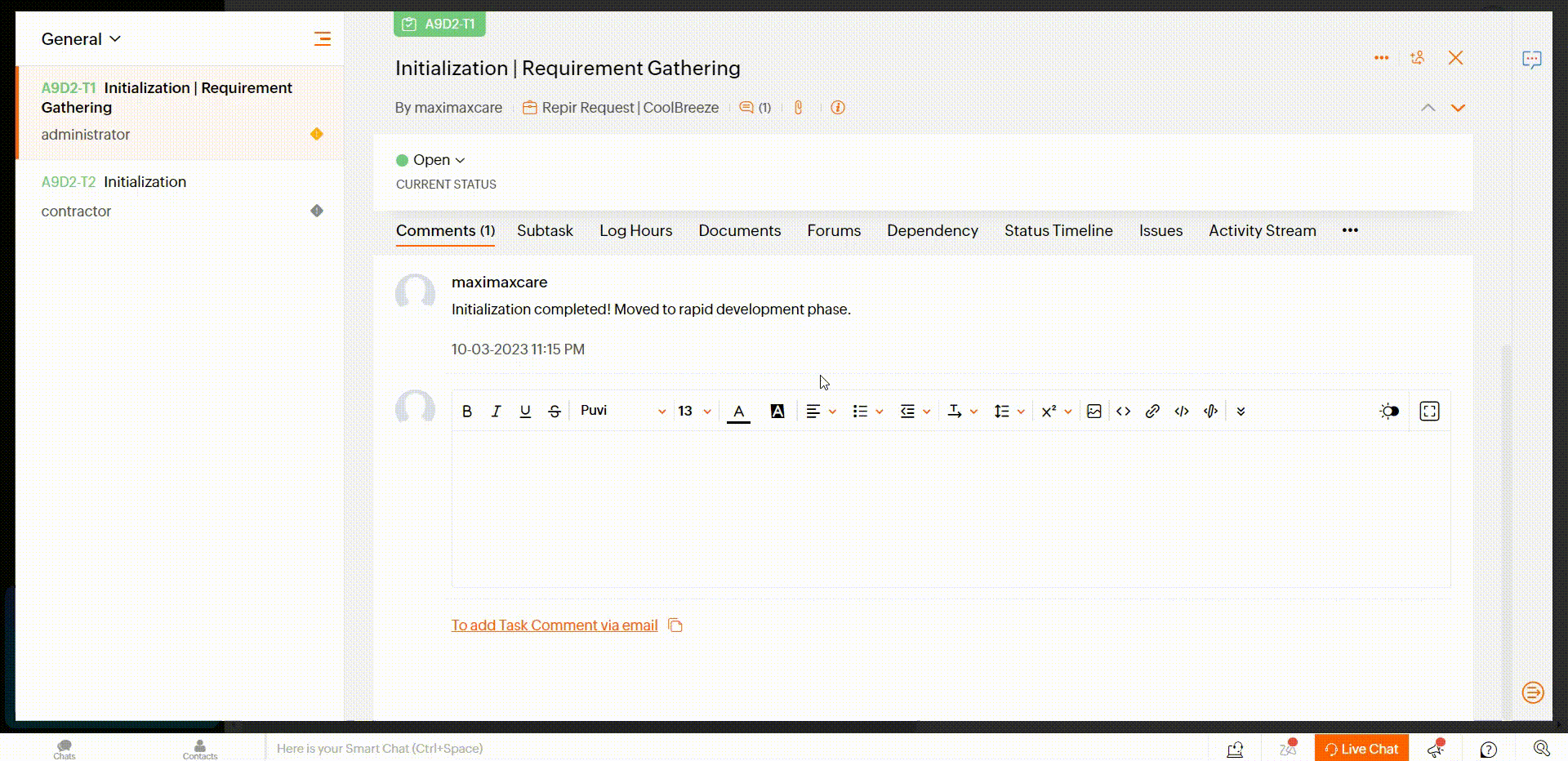Toggle underline formatting in comment editor

pyautogui.click(x=525, y=412)
